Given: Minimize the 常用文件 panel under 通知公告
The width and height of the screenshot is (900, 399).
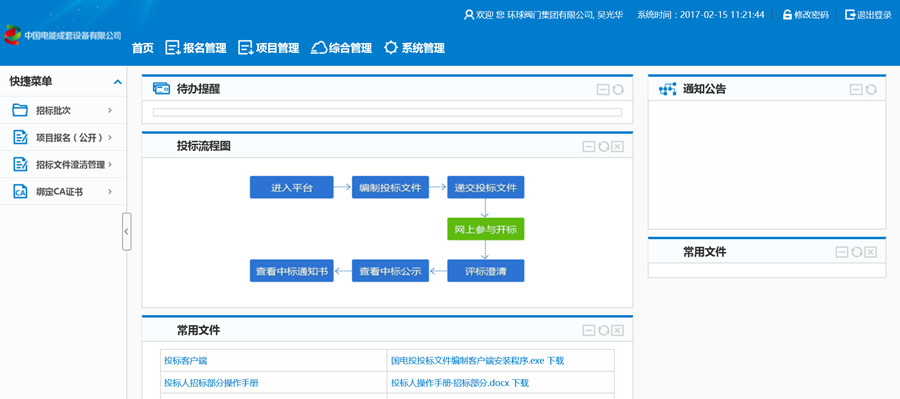Looking at the screenshot, I should pyautogui.click(x=842, y=252).
